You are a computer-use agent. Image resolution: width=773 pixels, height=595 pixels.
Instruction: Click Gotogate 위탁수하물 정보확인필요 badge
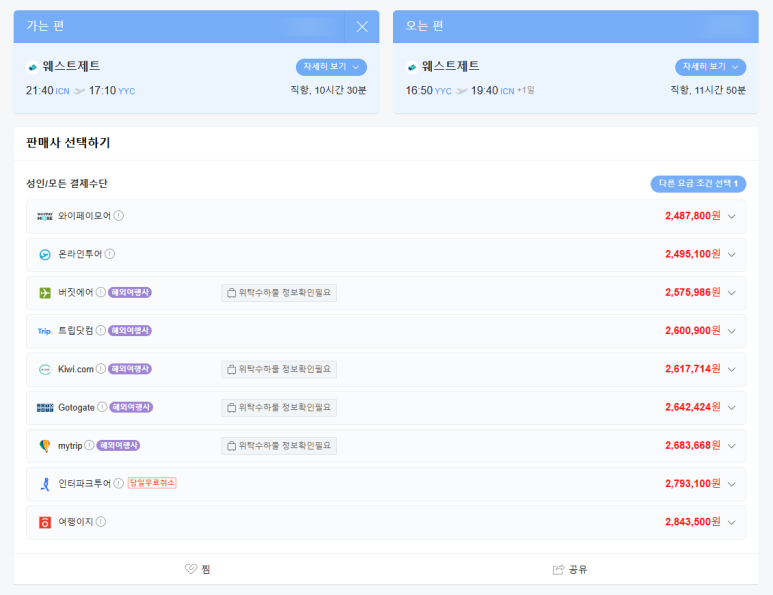279,408
